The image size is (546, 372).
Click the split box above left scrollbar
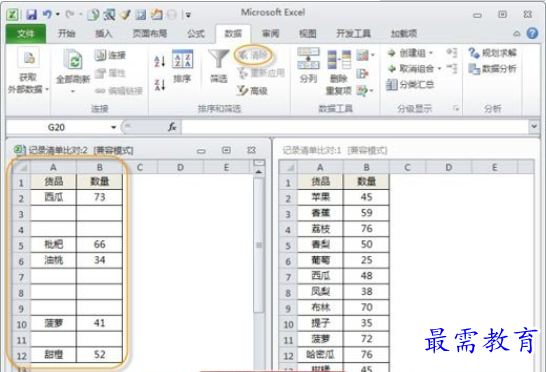(x=259, y=162)
